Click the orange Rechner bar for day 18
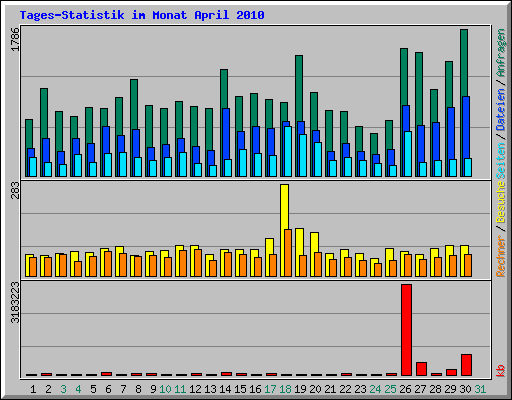512x400 pixels. [x=288, y=253]
